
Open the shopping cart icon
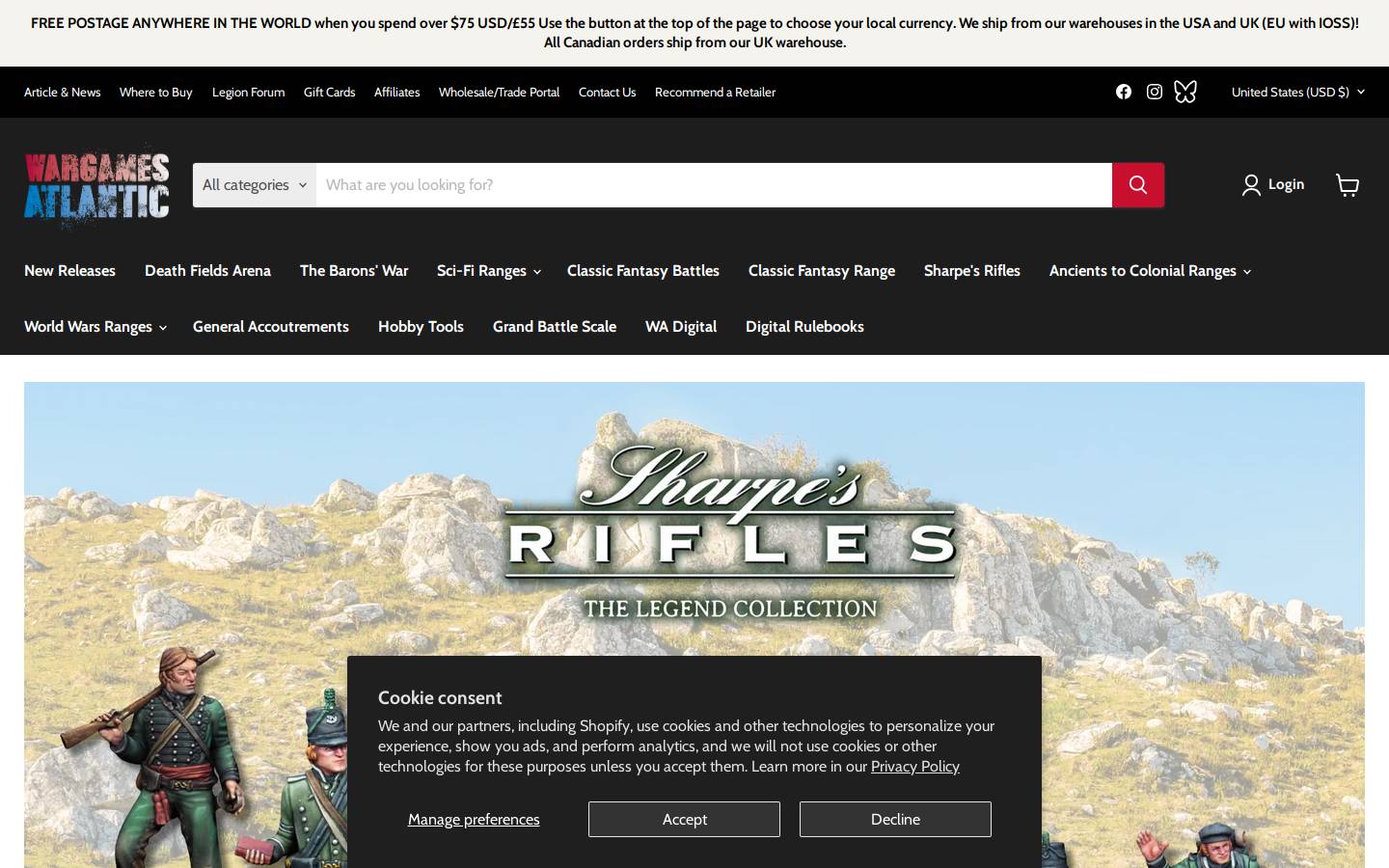(x=1348, y=185)
